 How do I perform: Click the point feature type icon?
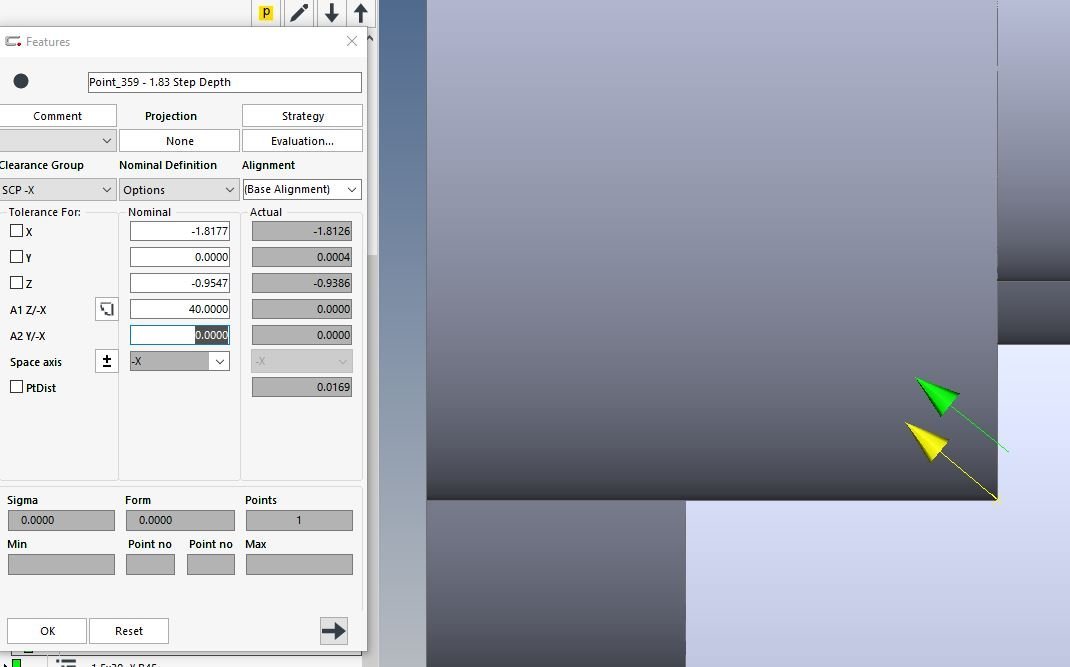pyautogui.click(x=21, y=81)
